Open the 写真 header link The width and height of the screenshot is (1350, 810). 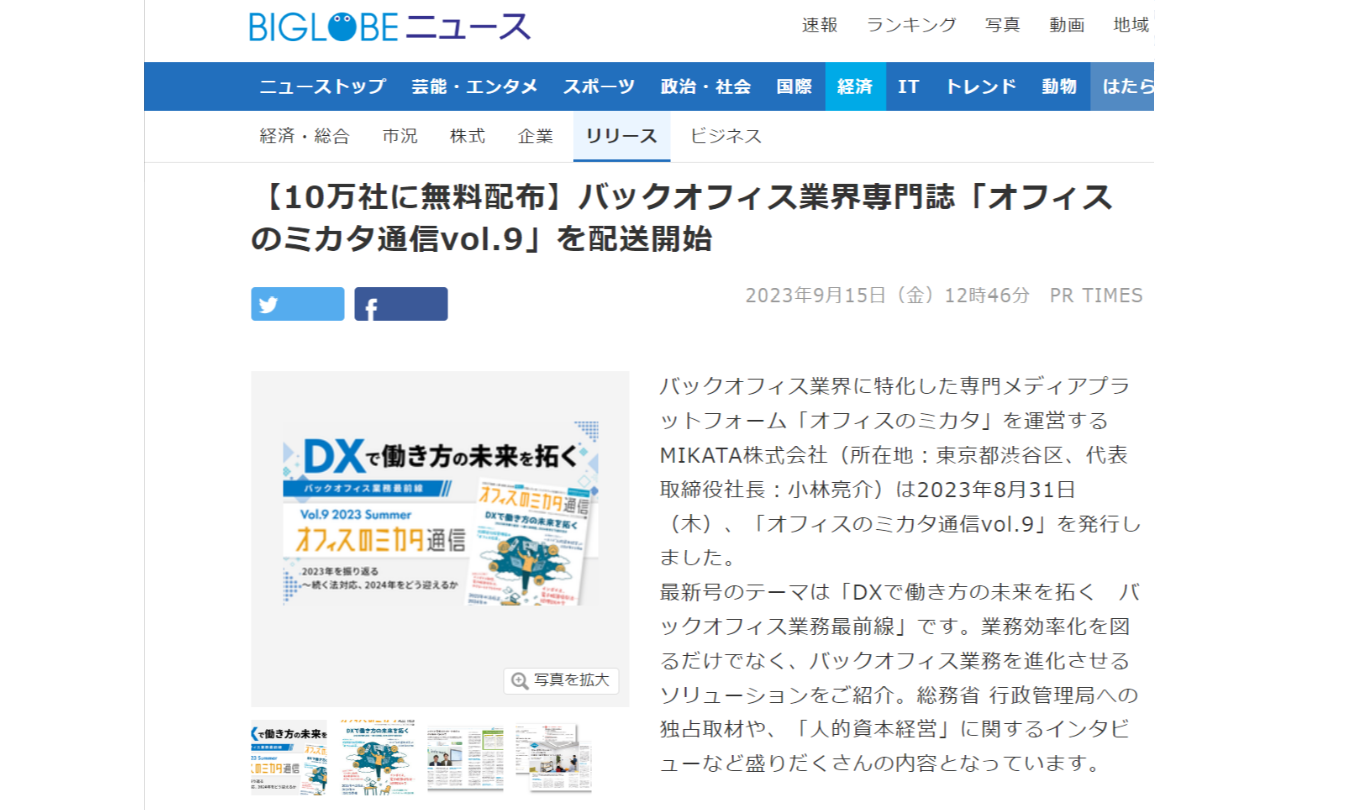(x=1003, y=25)
